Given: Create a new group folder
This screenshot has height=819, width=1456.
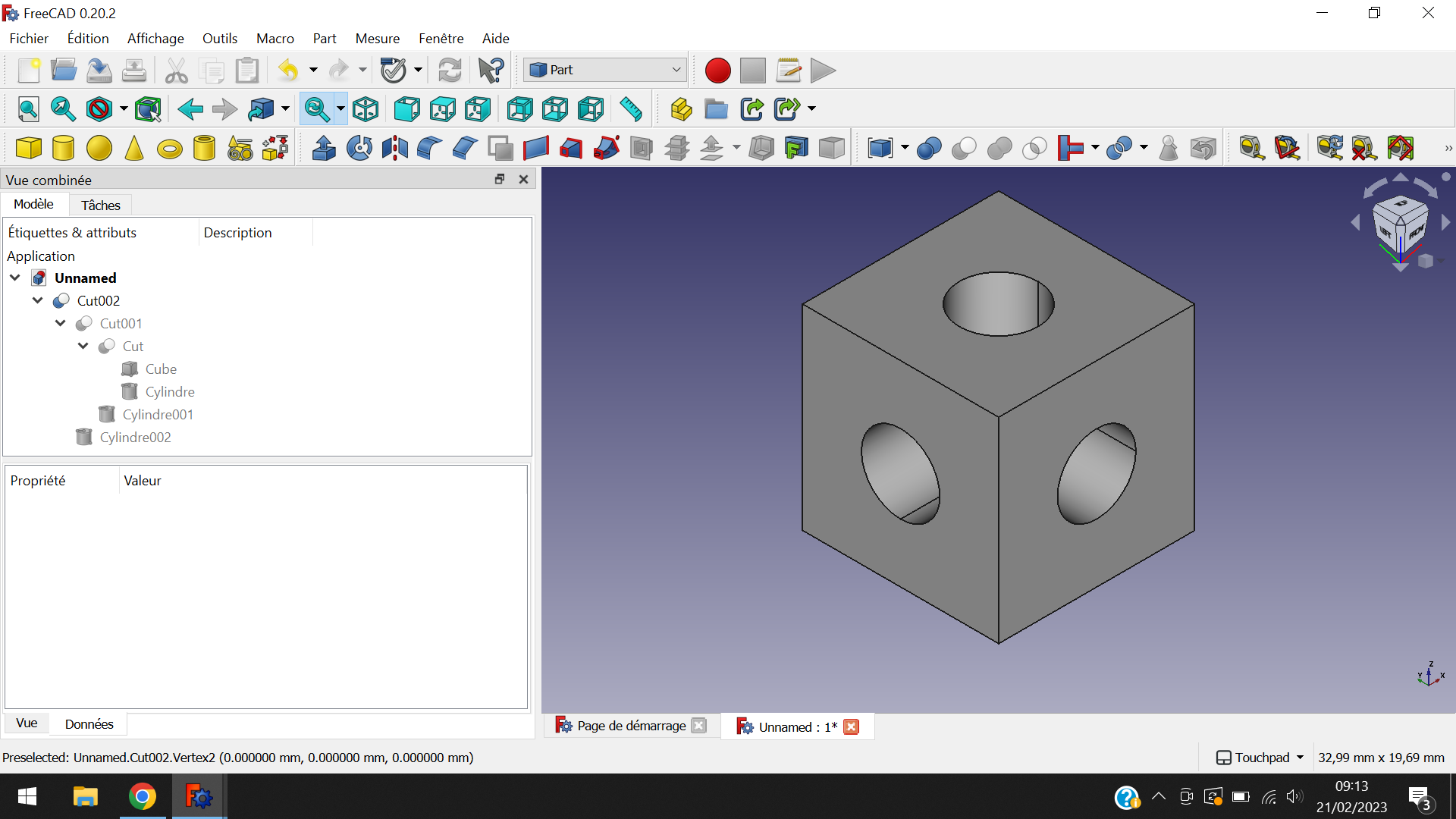Looking at the screenshot, I should 716,109.
